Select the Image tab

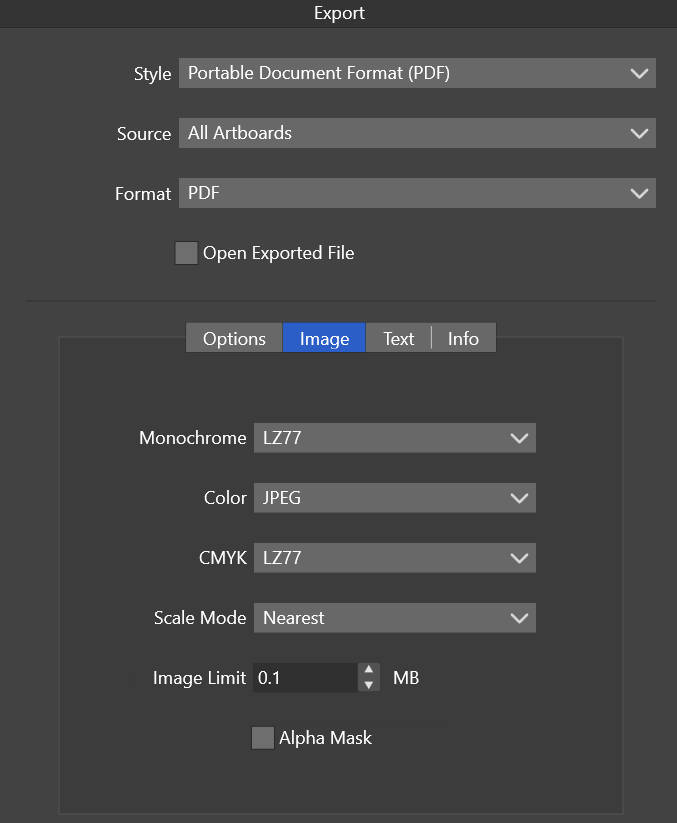pyautogui.click(x=324, y=338)
